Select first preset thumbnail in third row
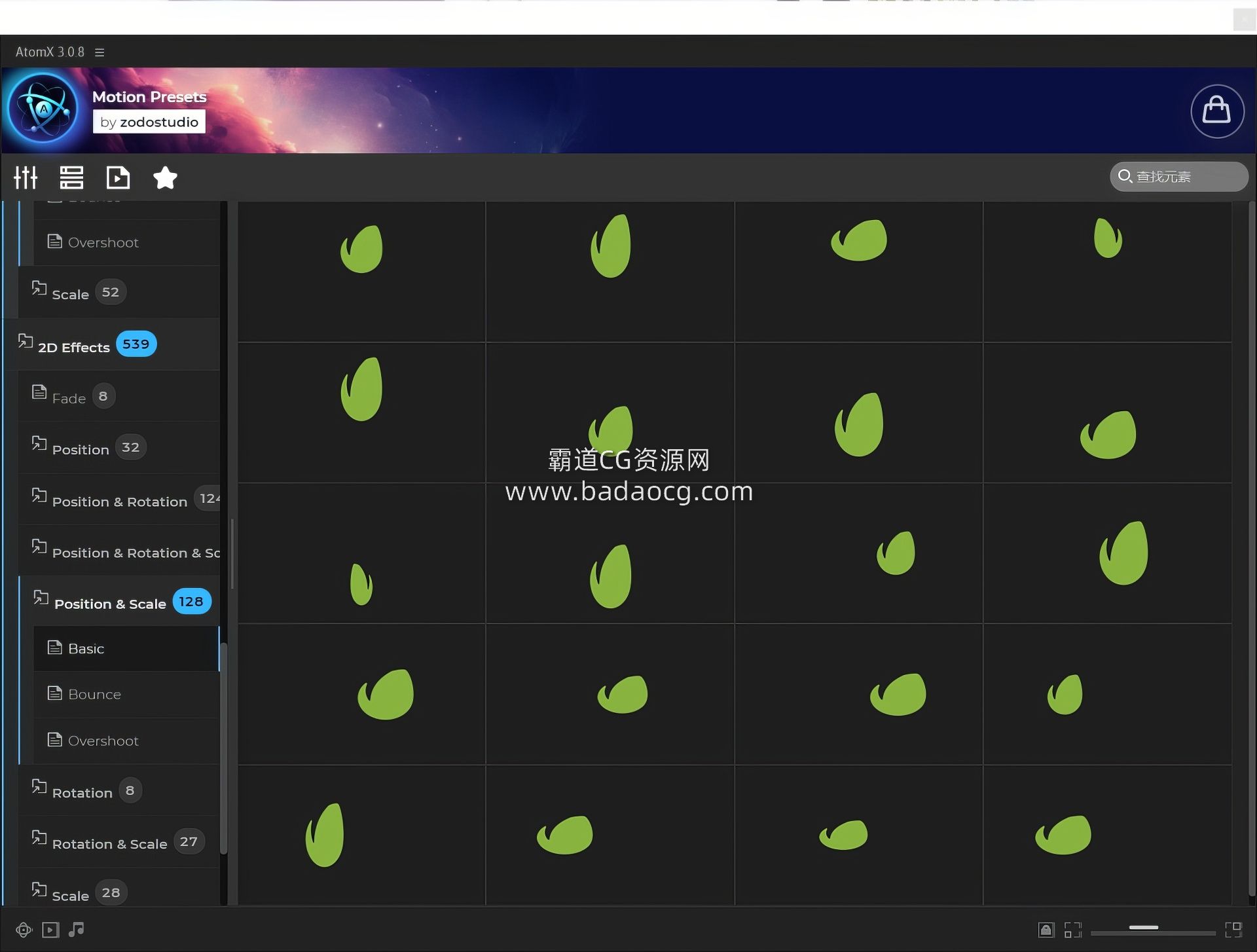This screenshot has height=952, width=1257. [361, 553]
